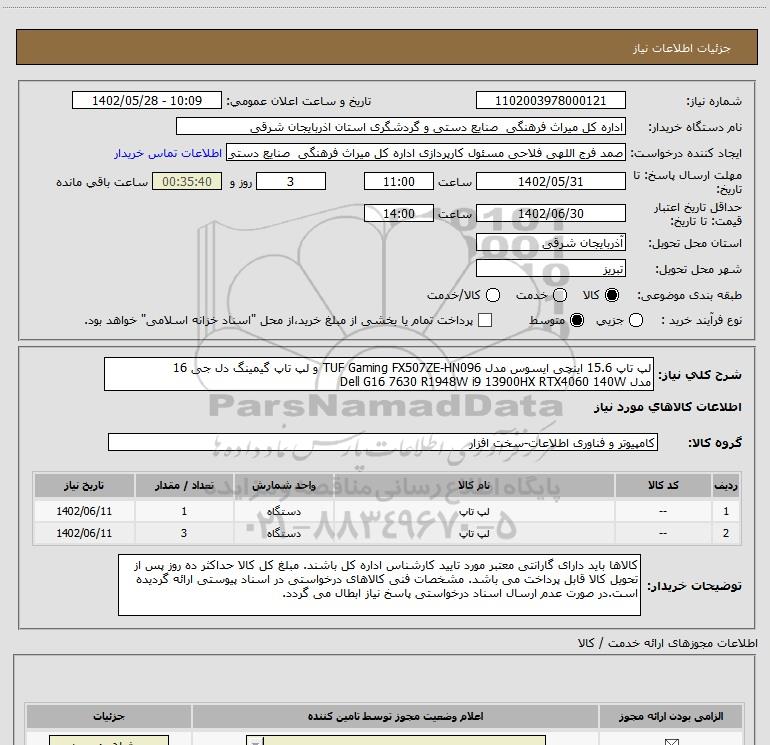Open the permit status dropdown
Image resolution: width=770 pixels, height=745 pixels.
[x=396, y=740]
